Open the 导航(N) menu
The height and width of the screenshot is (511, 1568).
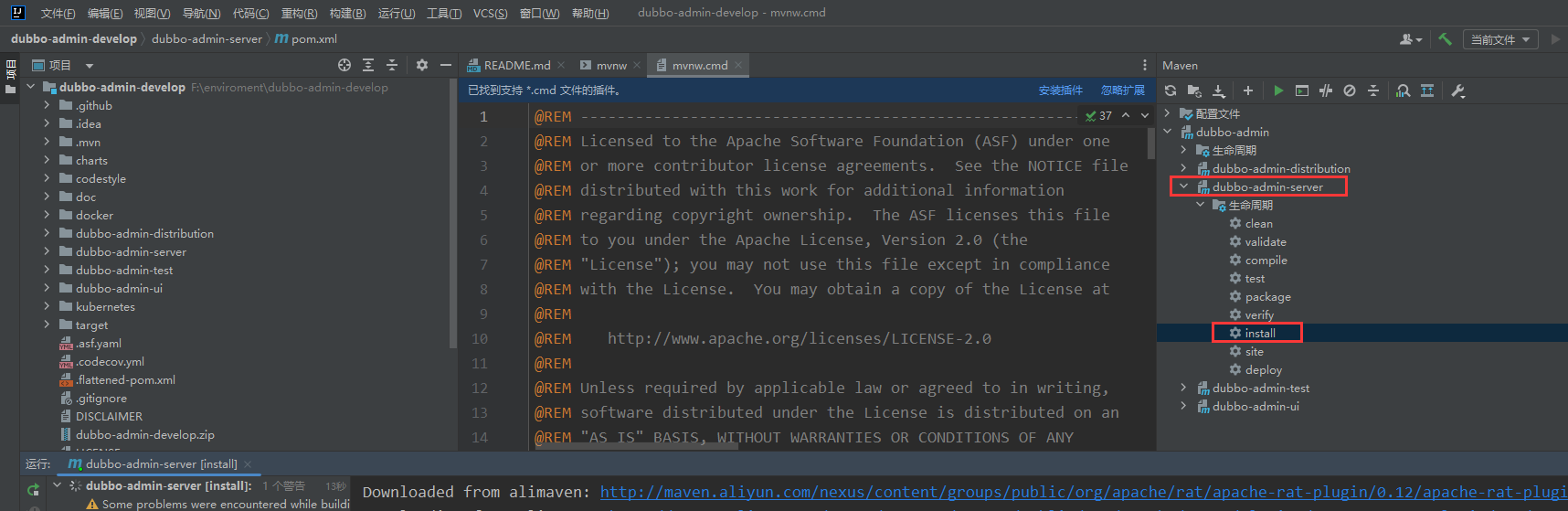click(201, 13)
